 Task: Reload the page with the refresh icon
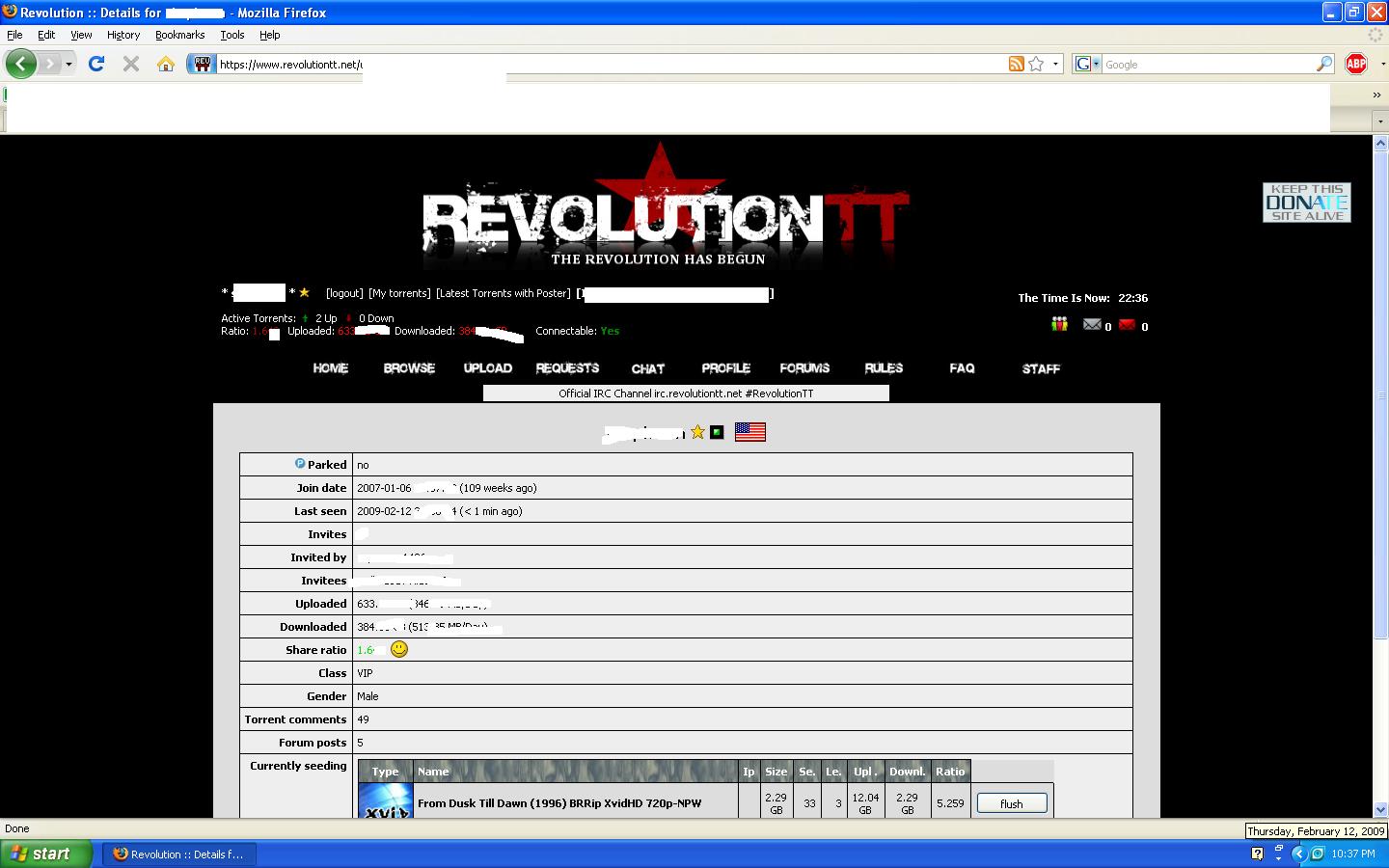[95, 64]
